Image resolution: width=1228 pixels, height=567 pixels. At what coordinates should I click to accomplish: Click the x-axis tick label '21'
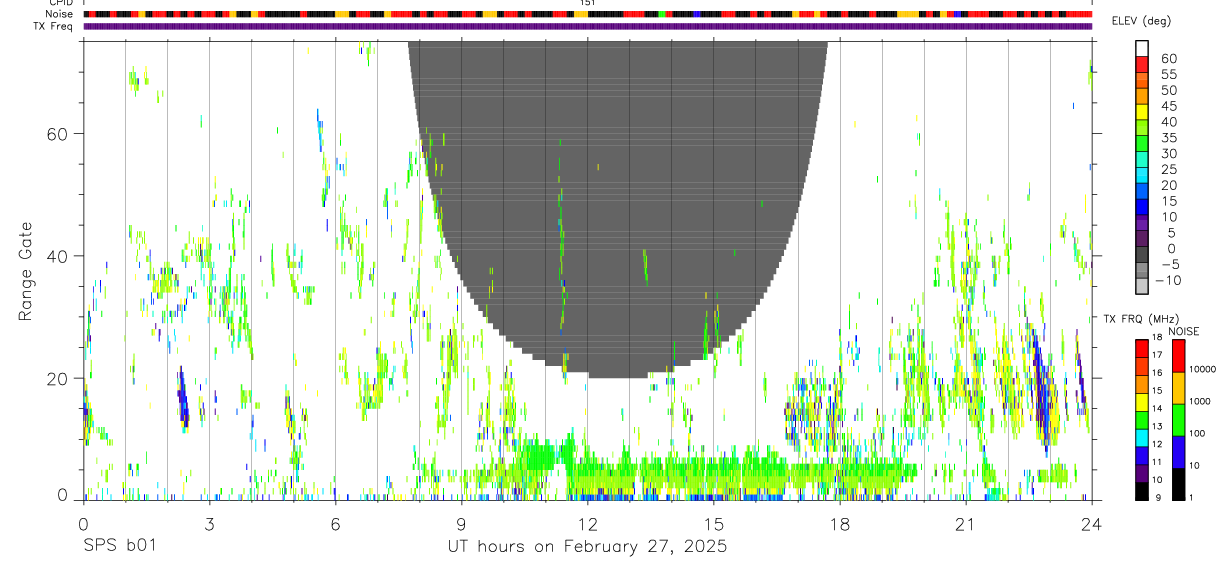[x=965, y=524]
